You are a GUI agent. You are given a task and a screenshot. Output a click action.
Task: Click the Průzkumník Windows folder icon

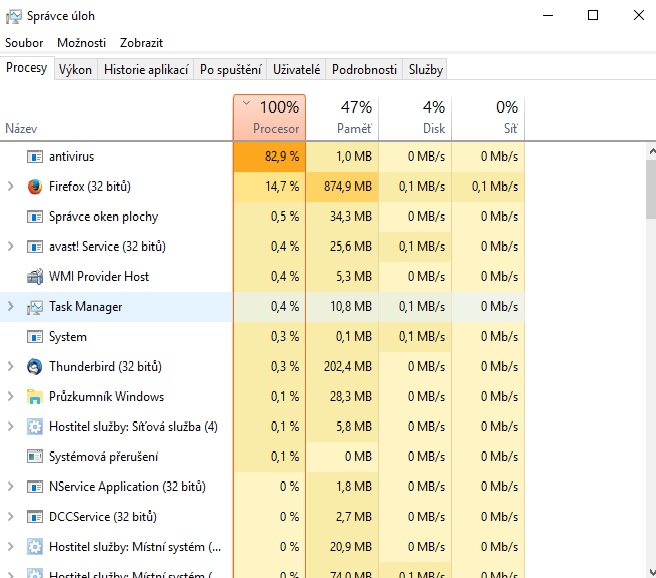(x=35, y=397)
